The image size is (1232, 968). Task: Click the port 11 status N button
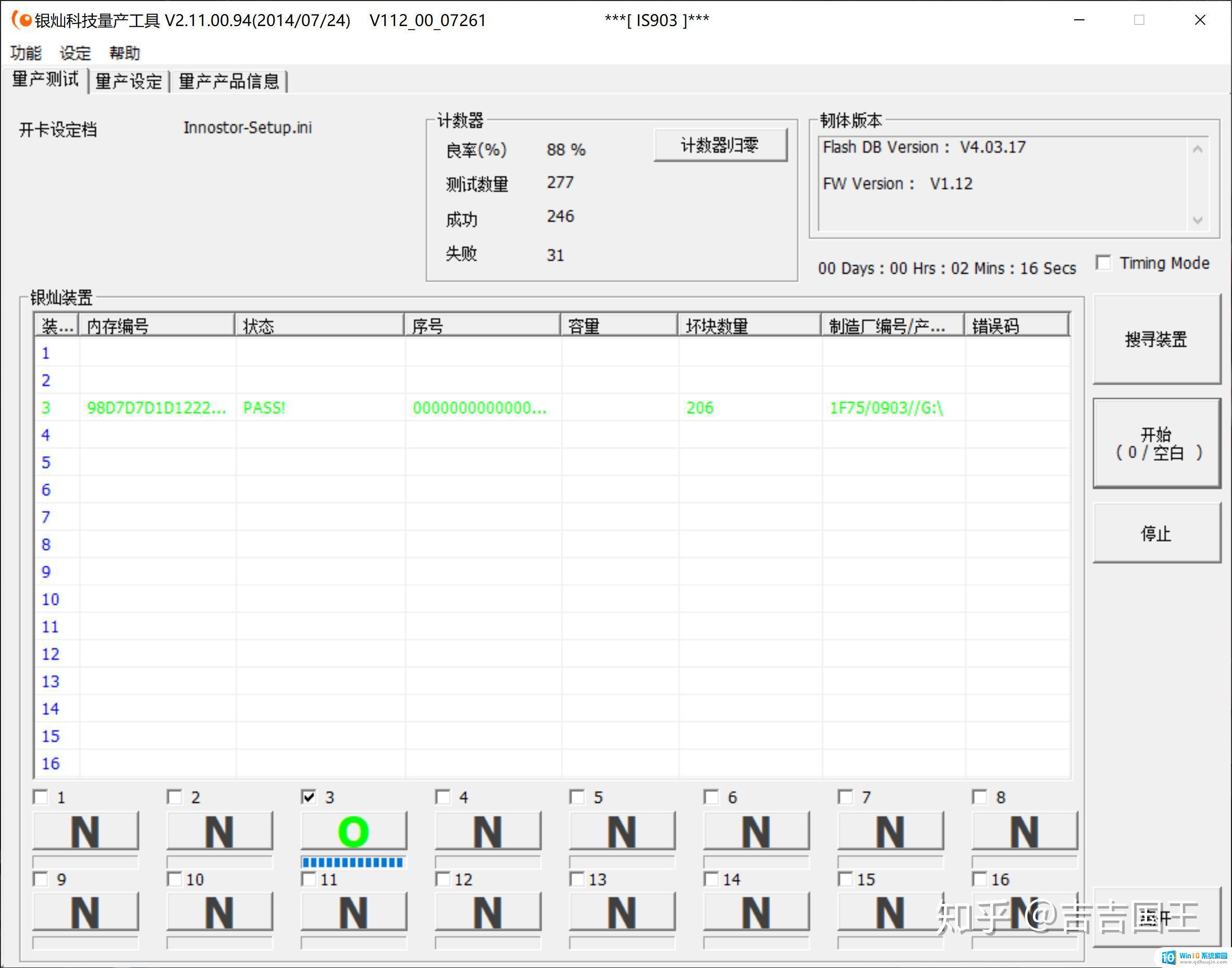354,912
